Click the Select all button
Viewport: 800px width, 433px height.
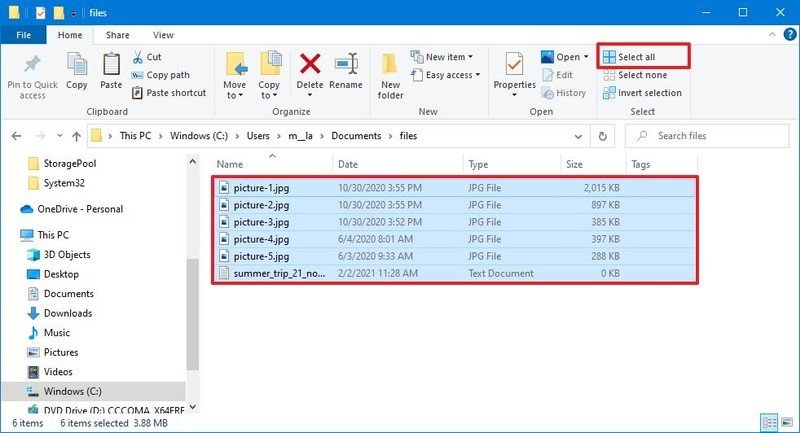tap(637, 57)
